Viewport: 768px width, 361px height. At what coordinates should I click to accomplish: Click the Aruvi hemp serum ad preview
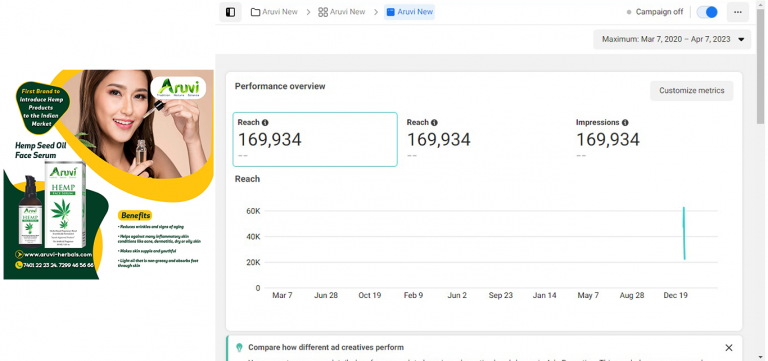108,174
